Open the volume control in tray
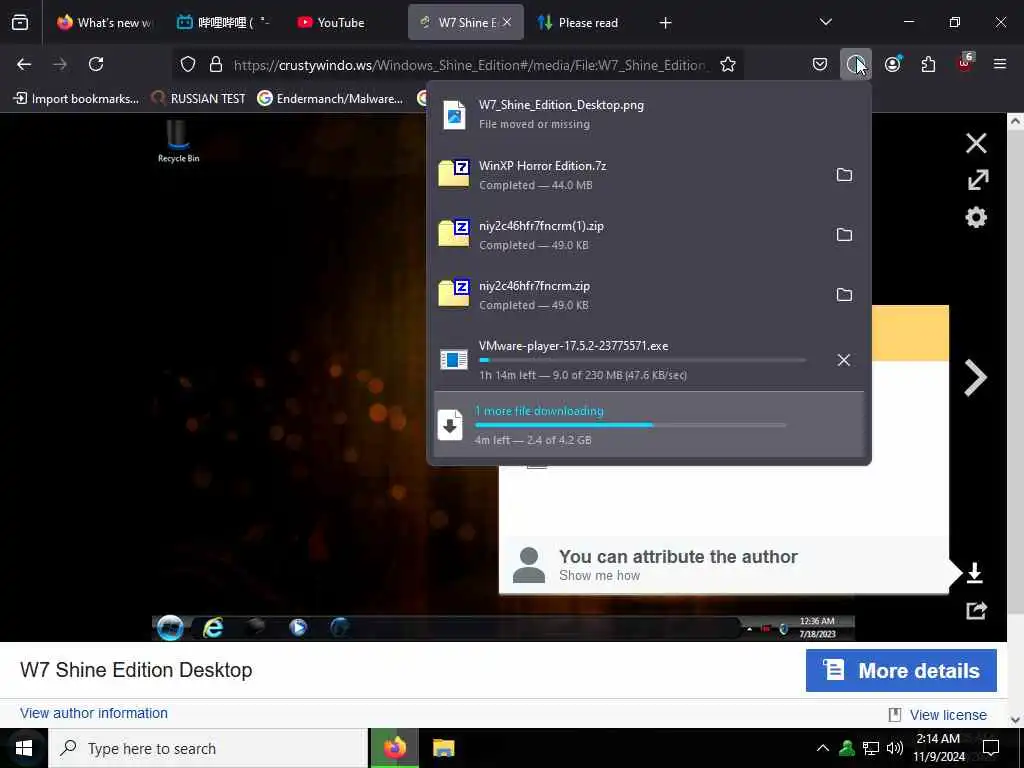1024x768 pixels. click(x=895, y=748)
